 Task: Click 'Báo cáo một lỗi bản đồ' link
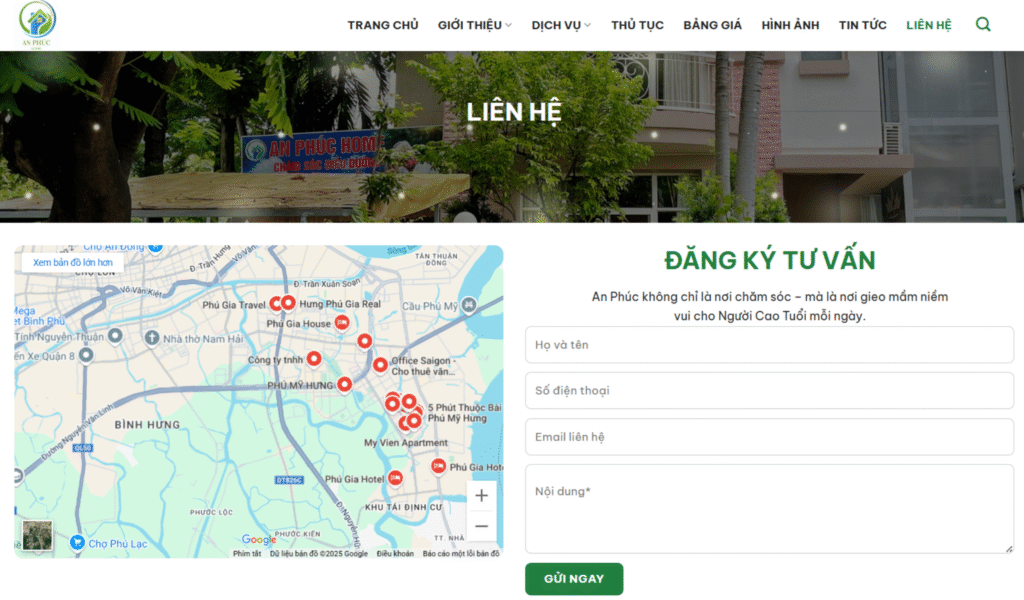461,554
